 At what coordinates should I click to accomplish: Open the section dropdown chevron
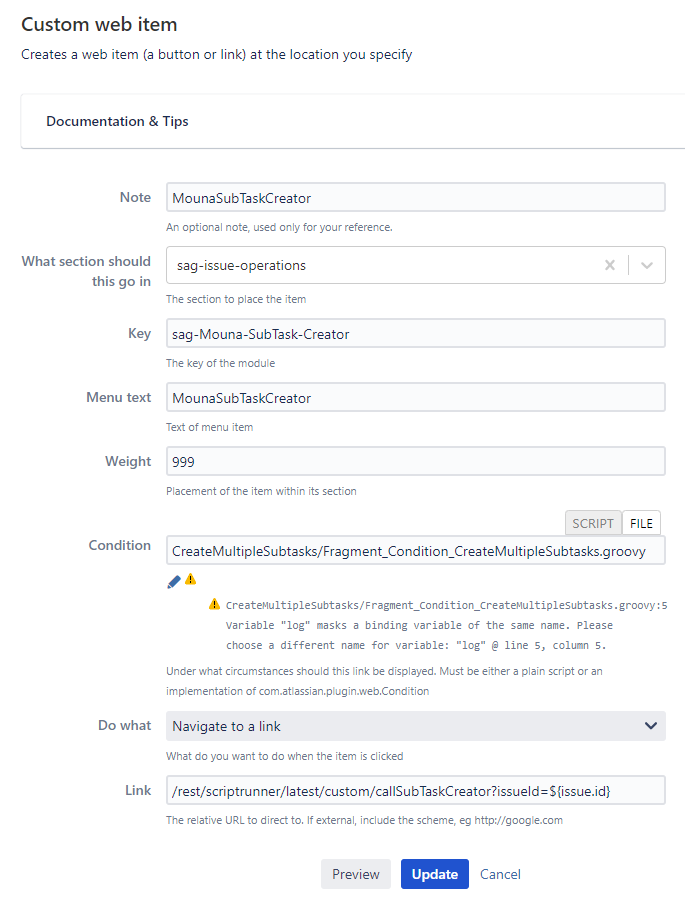tap(647, 265)
